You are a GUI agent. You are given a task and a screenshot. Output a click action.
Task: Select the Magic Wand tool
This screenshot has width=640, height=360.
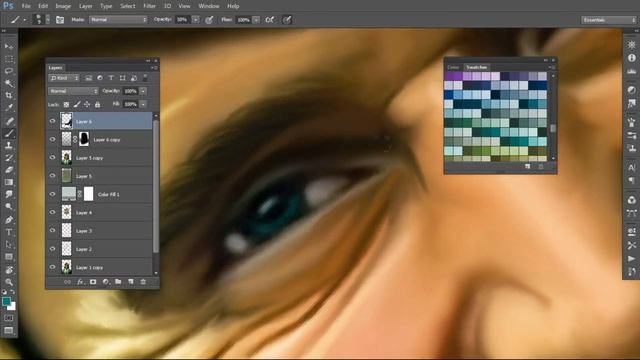point(9,83)
